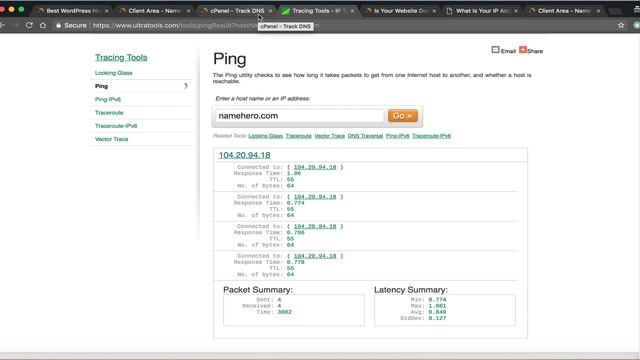This screenshot has height=360, width=640.
Task: Click IP link in third ping result
Action: (x=315, y=227)
